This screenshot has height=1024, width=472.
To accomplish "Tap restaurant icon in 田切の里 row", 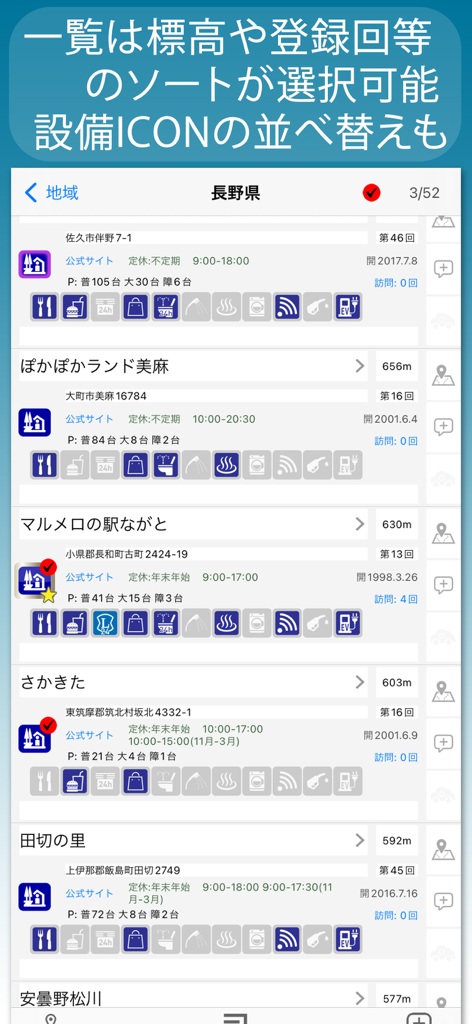I will coord(44,939).
